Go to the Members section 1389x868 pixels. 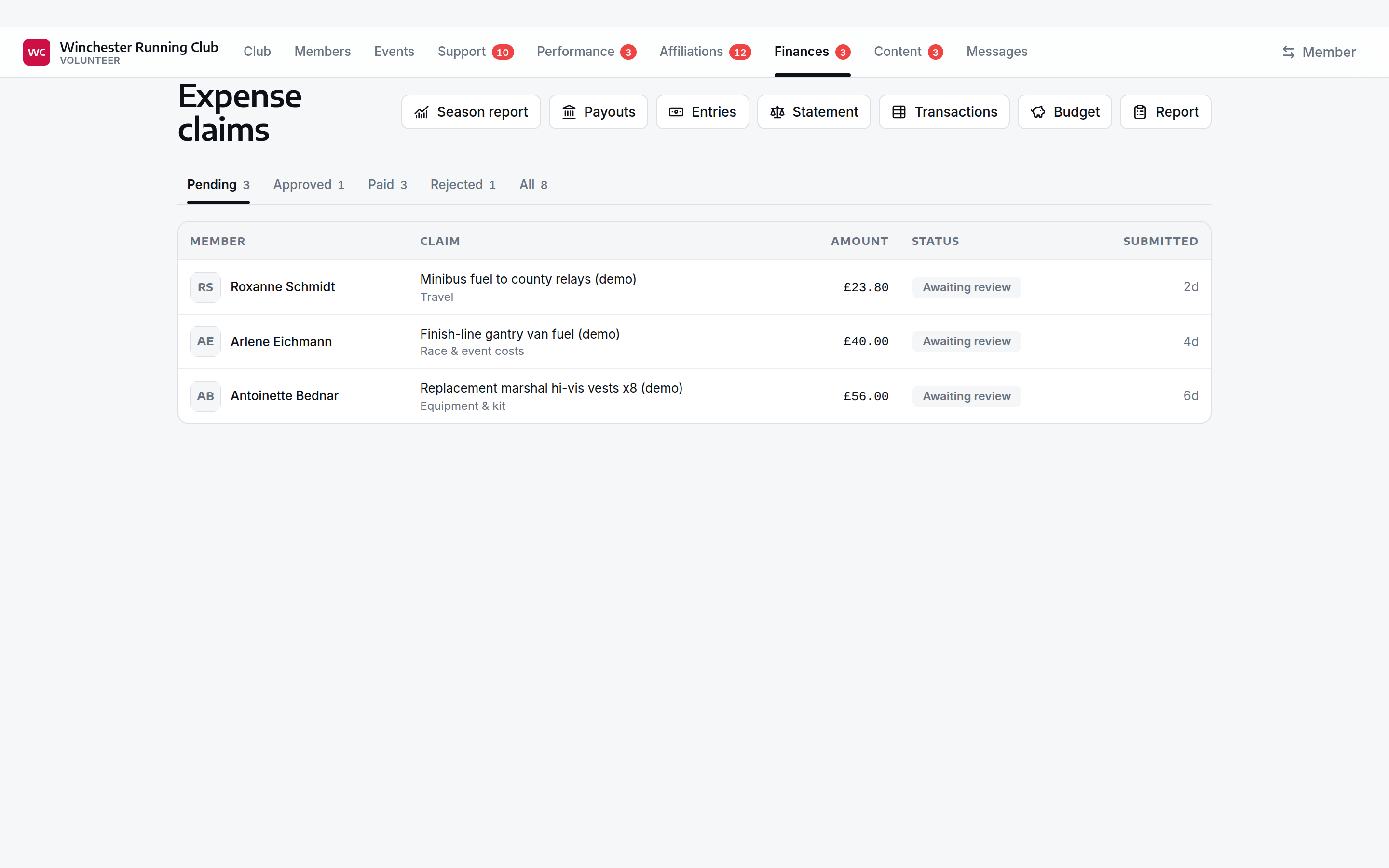pos(323,52)
